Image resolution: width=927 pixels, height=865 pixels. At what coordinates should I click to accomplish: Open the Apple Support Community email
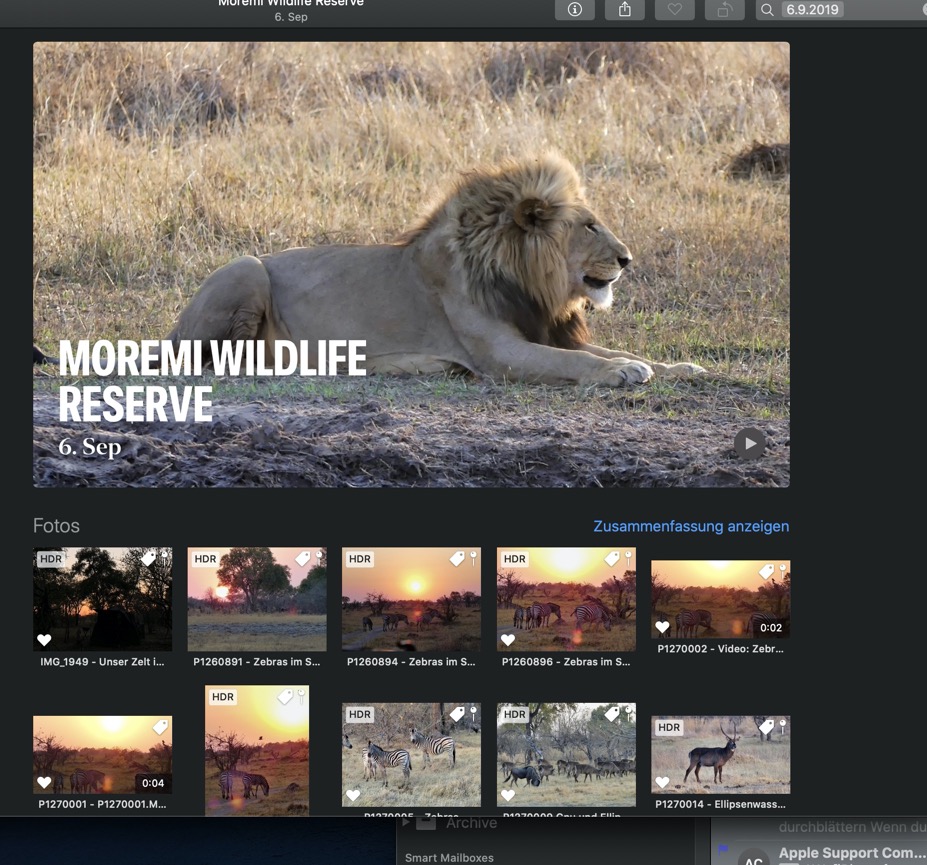(x=850, y=853)
